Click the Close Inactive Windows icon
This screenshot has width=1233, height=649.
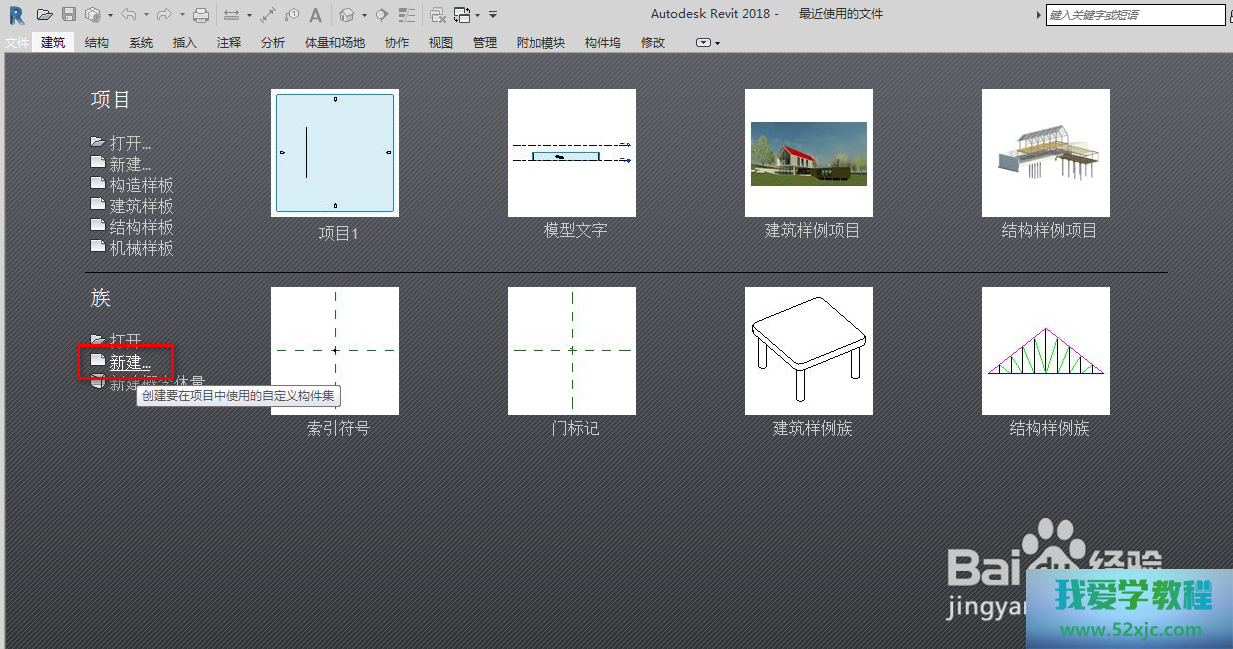[437, 15]
